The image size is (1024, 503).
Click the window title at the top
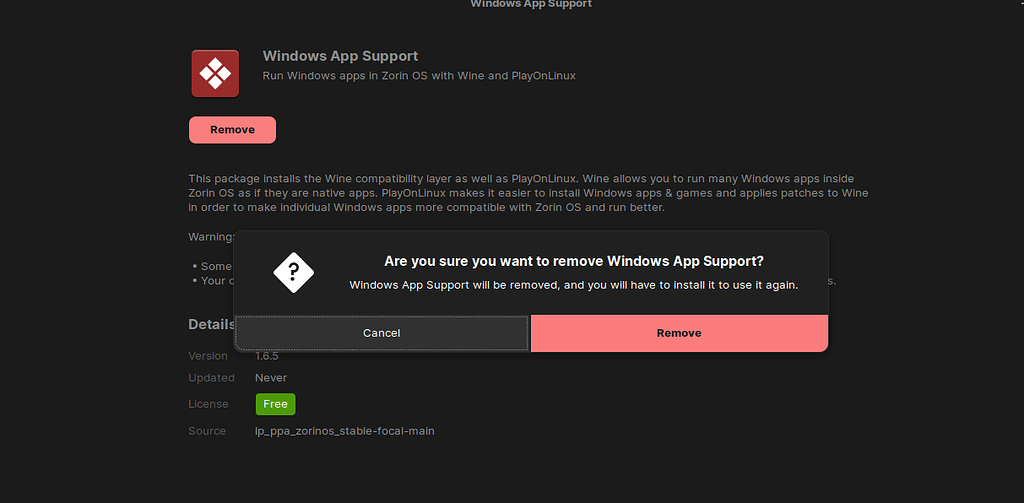531,5
